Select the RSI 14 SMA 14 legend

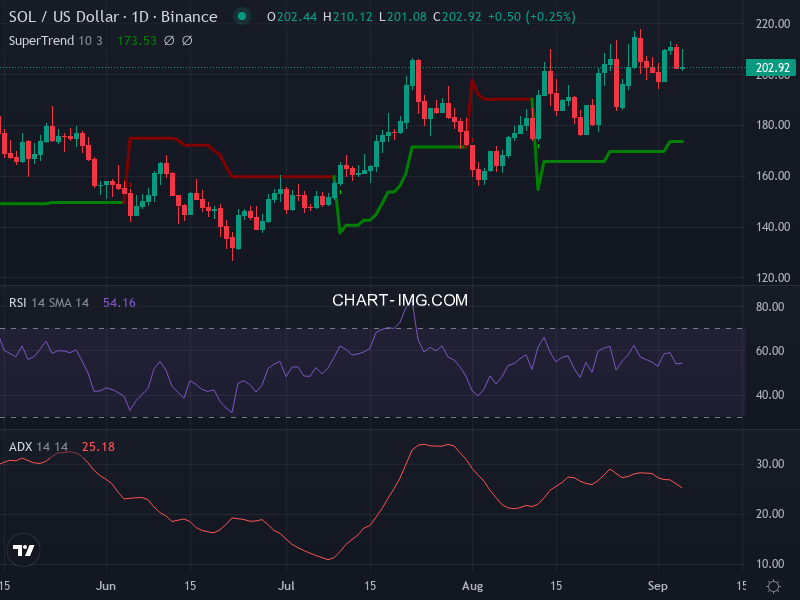[x=49, y=302]
